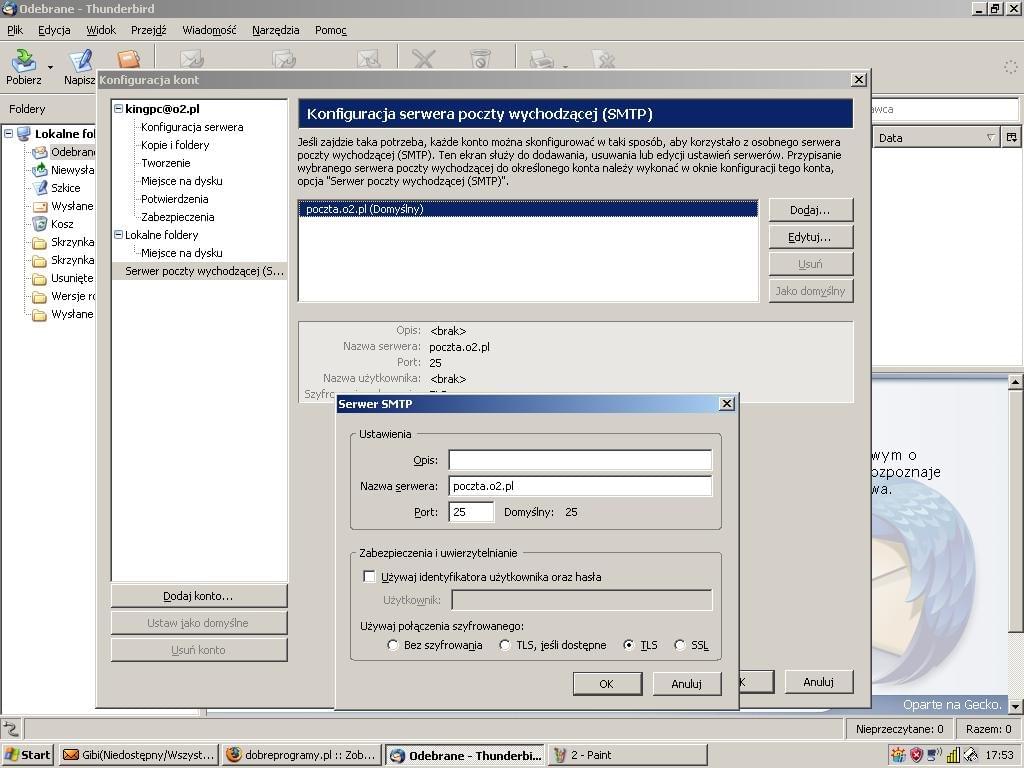
Task: Click the Edytuj... button
Action: click(810, 237)
